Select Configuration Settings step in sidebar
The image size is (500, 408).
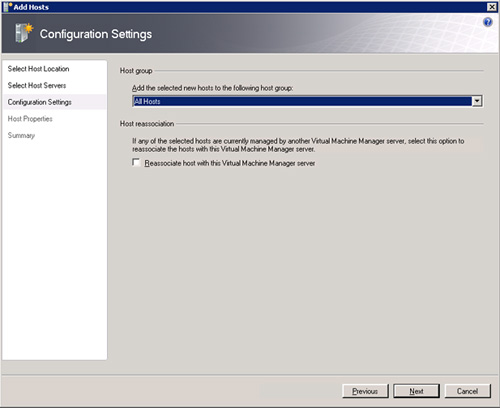click(39, 102)
